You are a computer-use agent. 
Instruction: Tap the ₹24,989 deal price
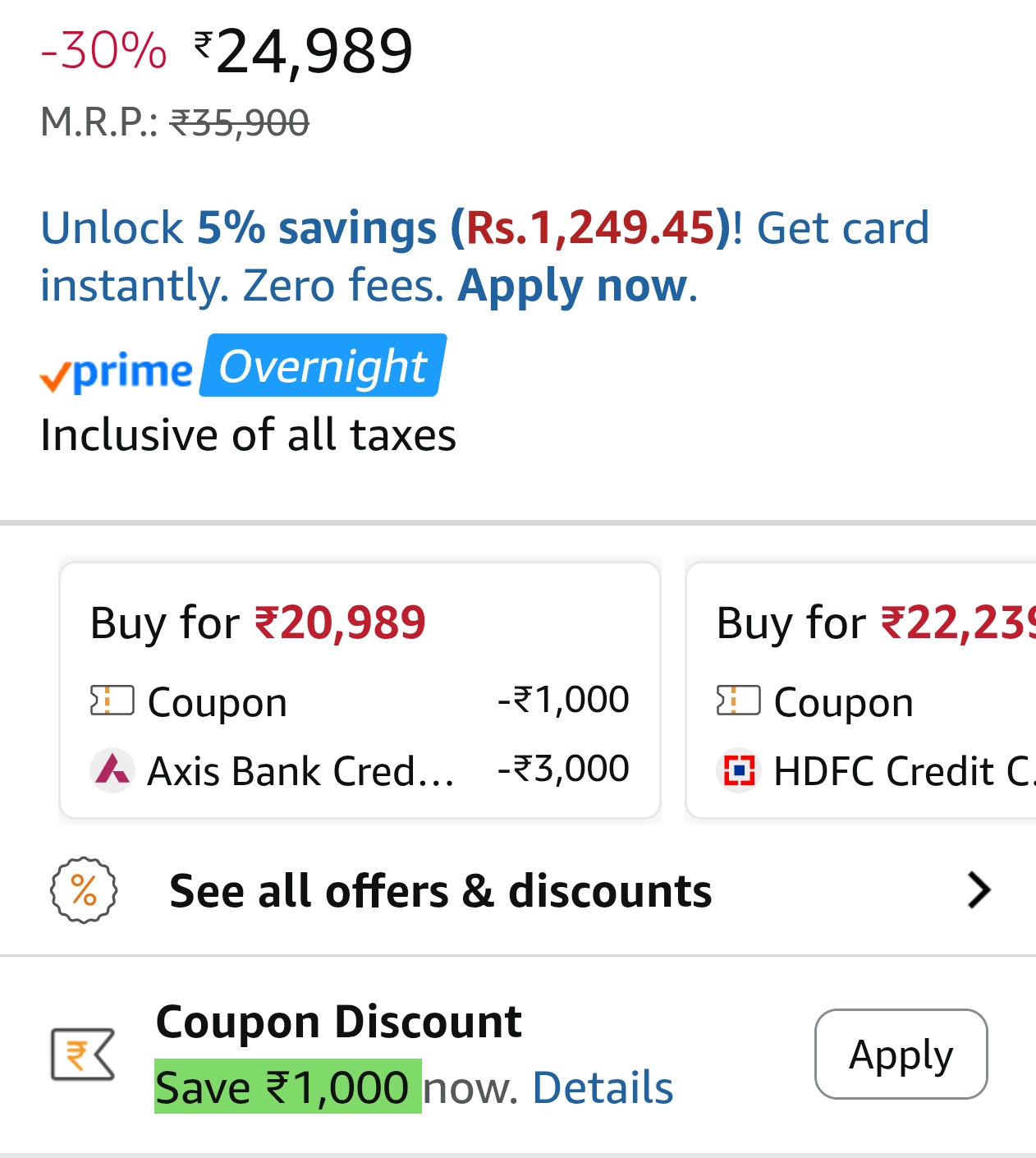(x=314, y=52)
